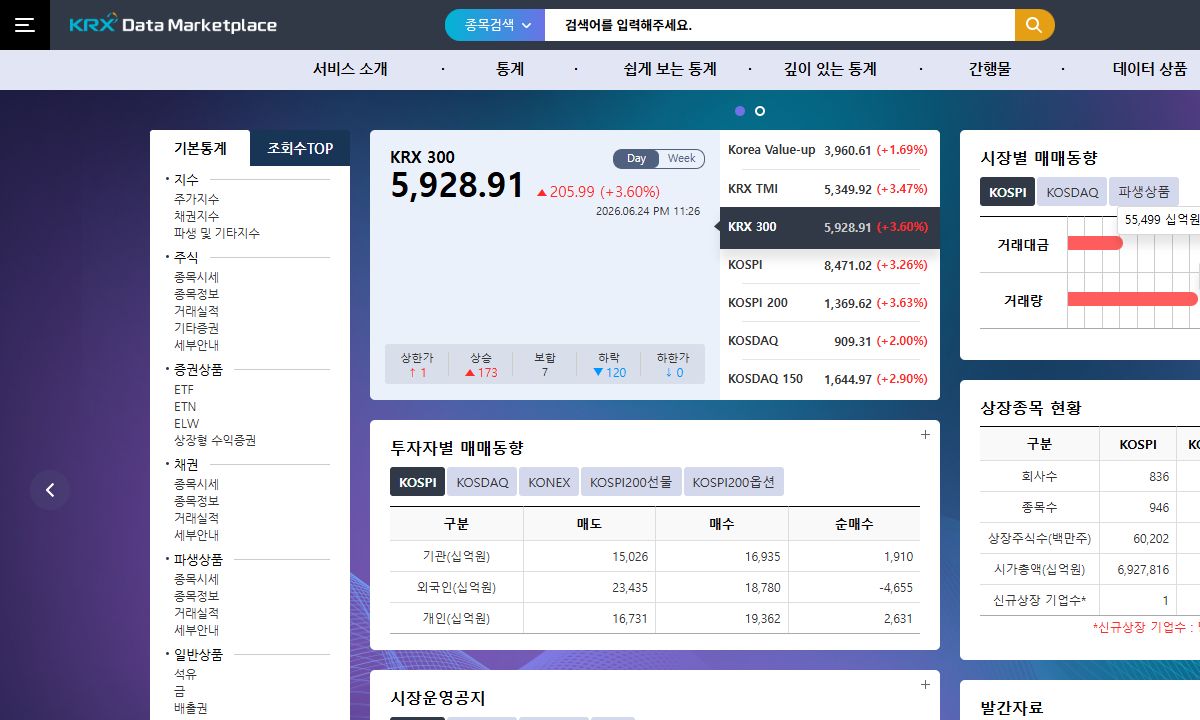Viewport: 1200px width, 720px height.
Task: Switch to the 기본통계 tab
Action: click(x=200, y=148)
